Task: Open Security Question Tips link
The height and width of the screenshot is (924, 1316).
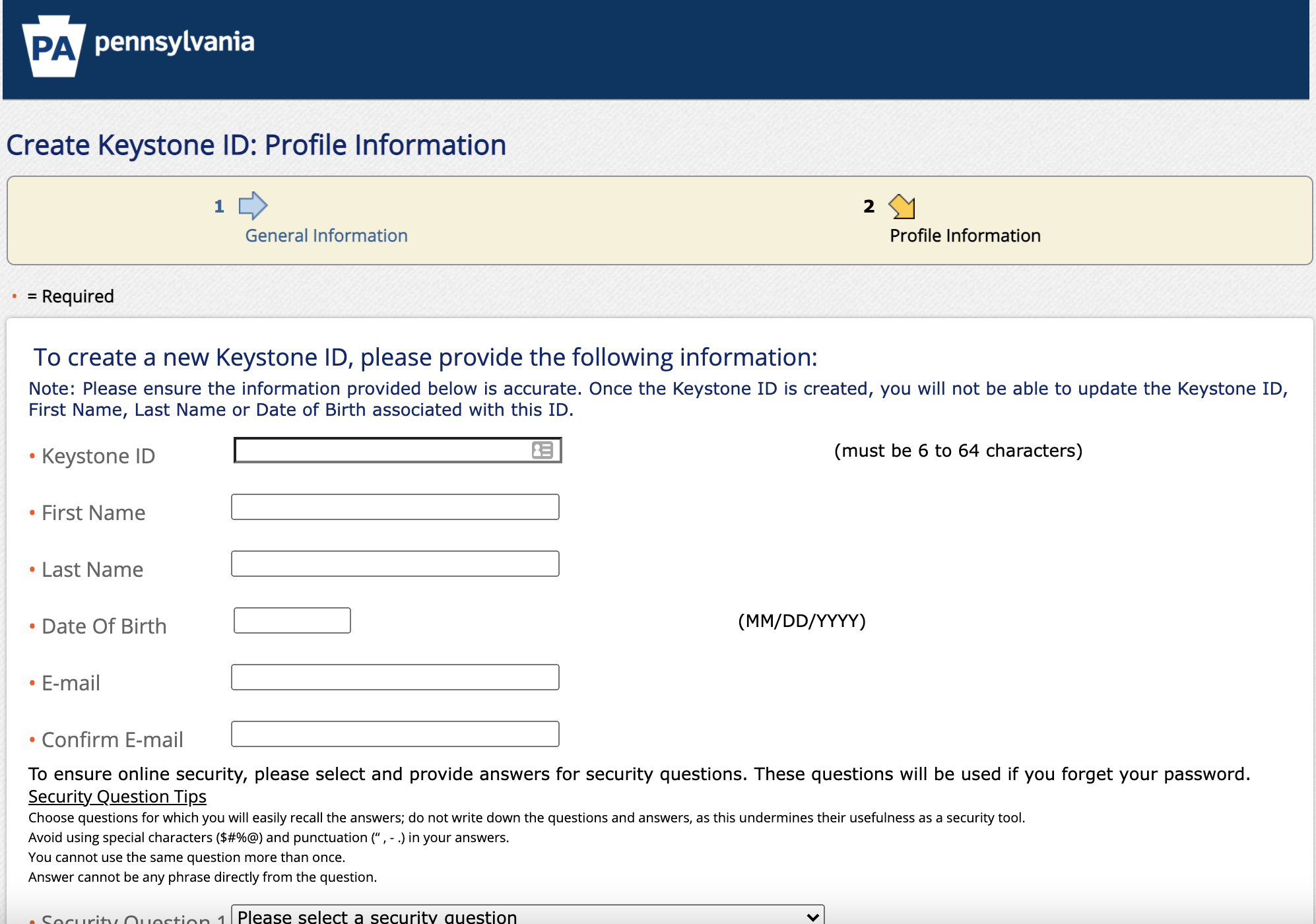Action: [117, 797]
